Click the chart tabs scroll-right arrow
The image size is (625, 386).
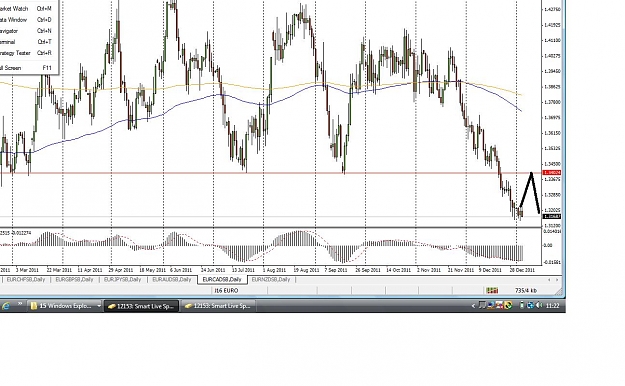tap(557, 280)
